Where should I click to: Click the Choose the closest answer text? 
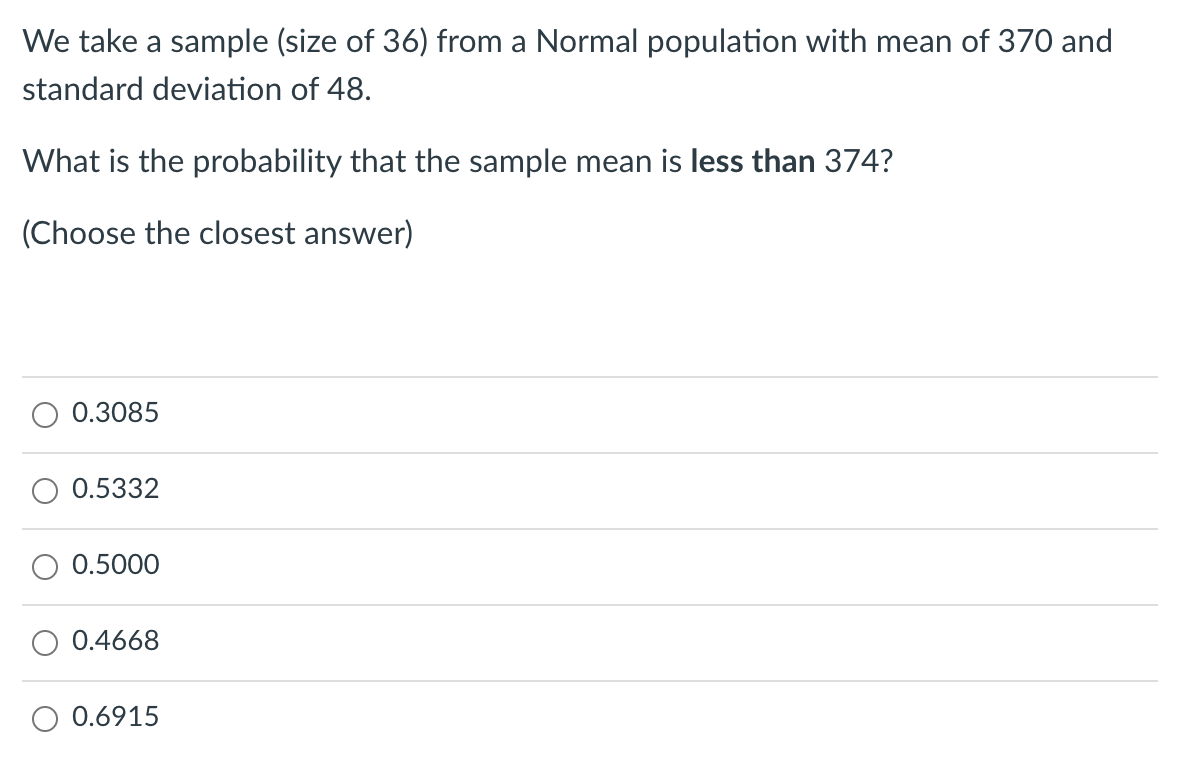[217, 233]
